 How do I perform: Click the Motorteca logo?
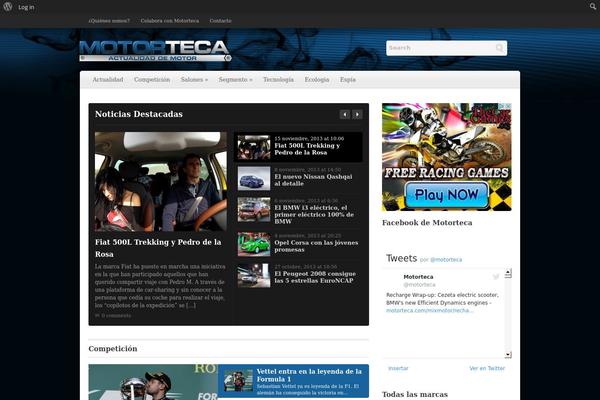point(155,51)
